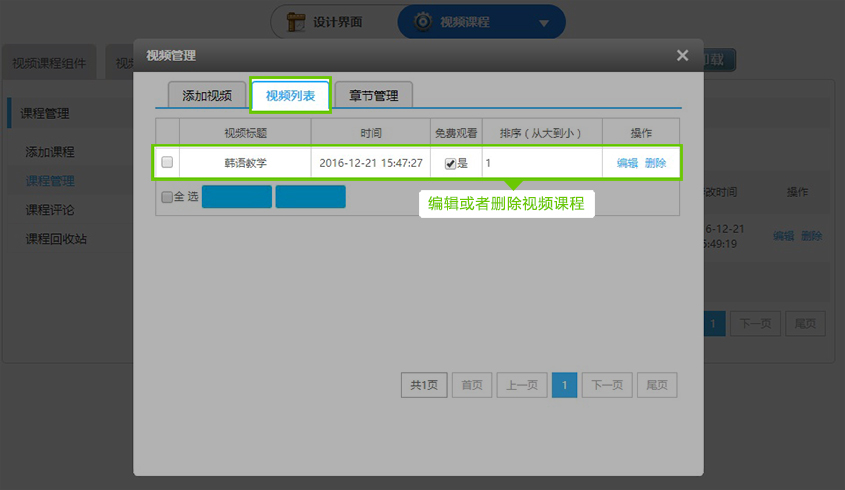Viewport: 845px width, 490px height.
Task: Click the first blue button beside 全选
Action: point(237,196)
